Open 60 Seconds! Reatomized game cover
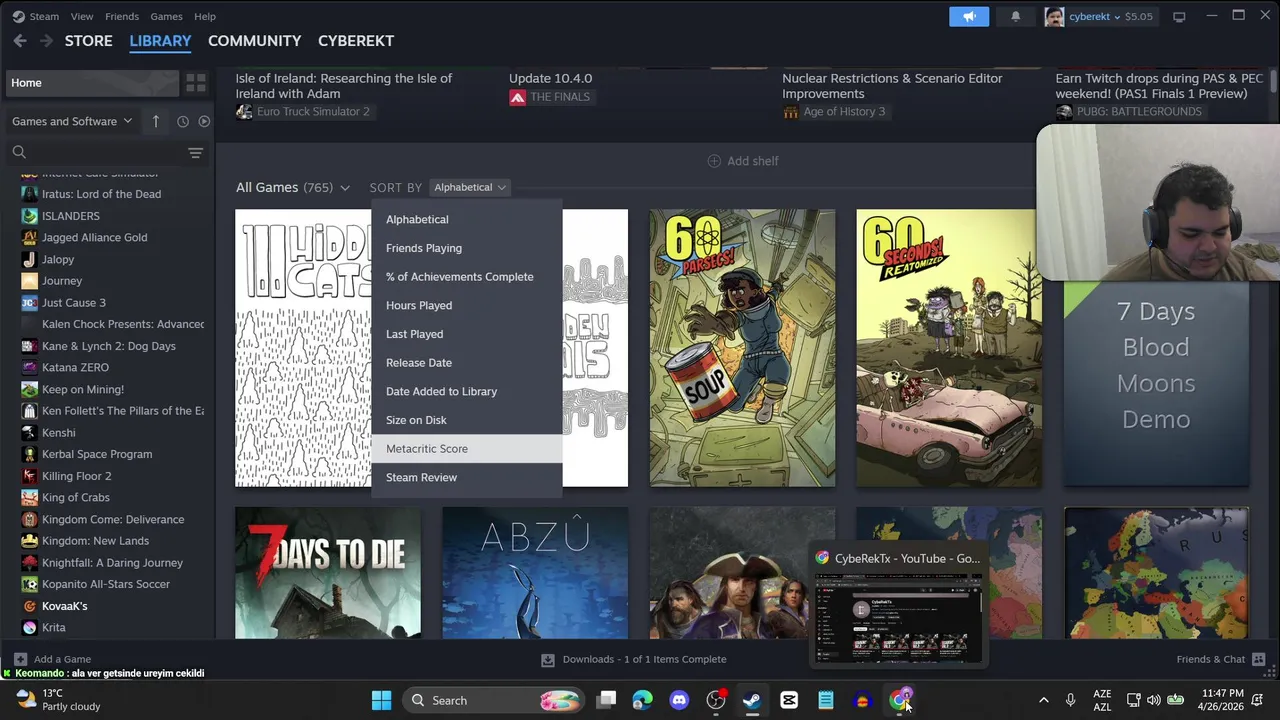The width and height of the screenshot is (1280, 720). coord(948,348)
